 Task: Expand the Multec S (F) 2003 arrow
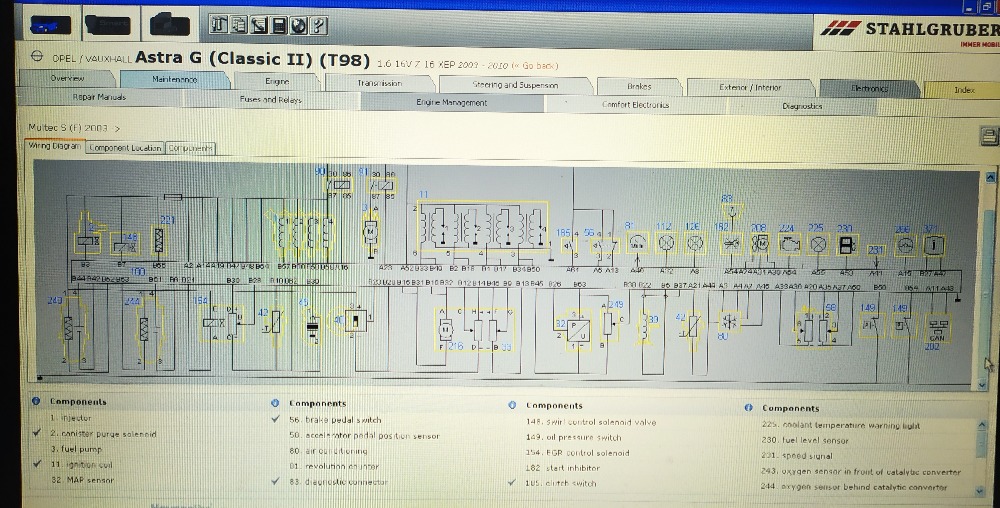click(117, 128)
